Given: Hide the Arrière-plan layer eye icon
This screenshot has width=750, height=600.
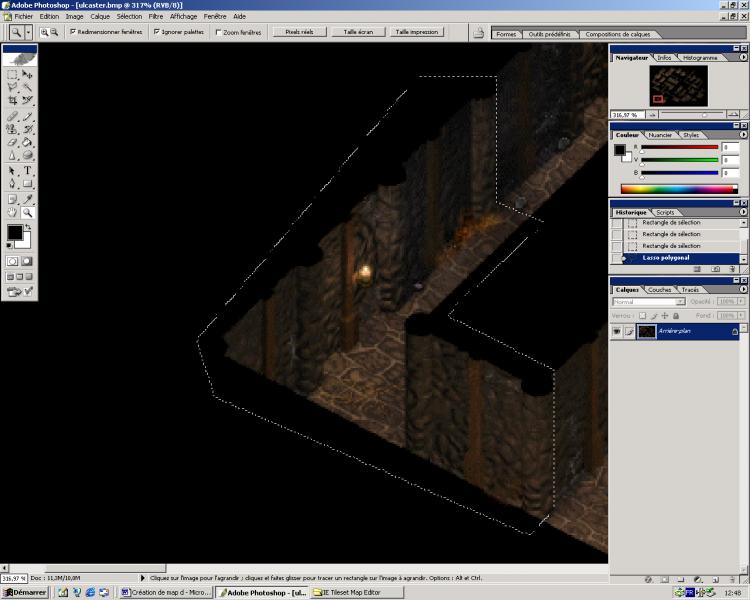Looking at the screenshot, I should point(617,331).
